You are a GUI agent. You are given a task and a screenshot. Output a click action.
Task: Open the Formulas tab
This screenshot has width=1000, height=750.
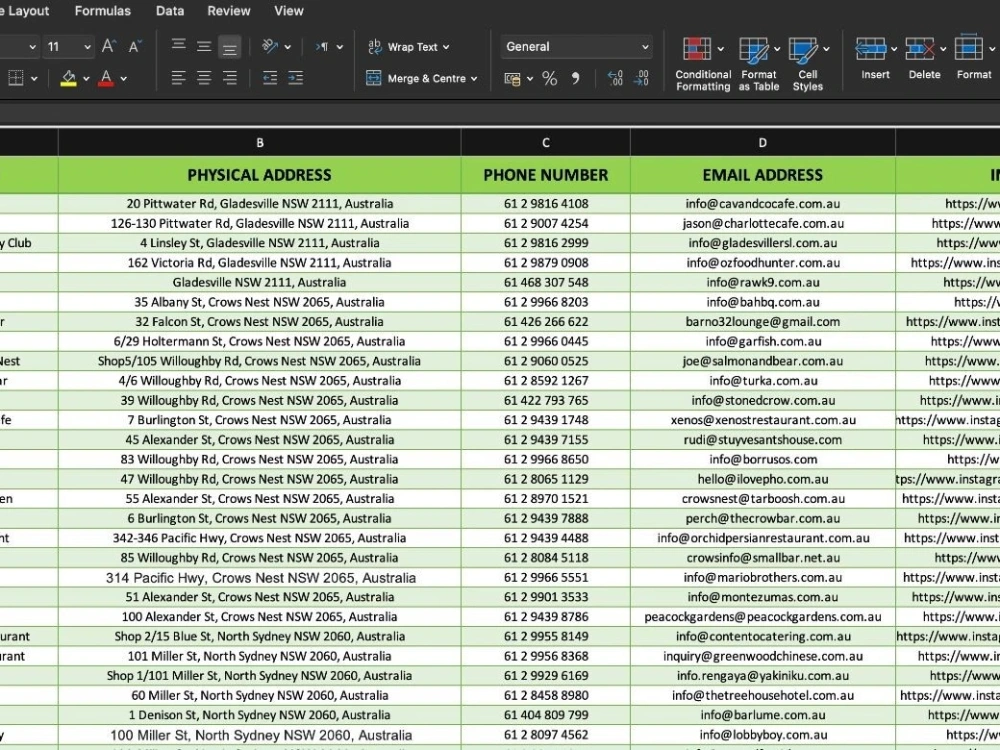tap(103, 11)
